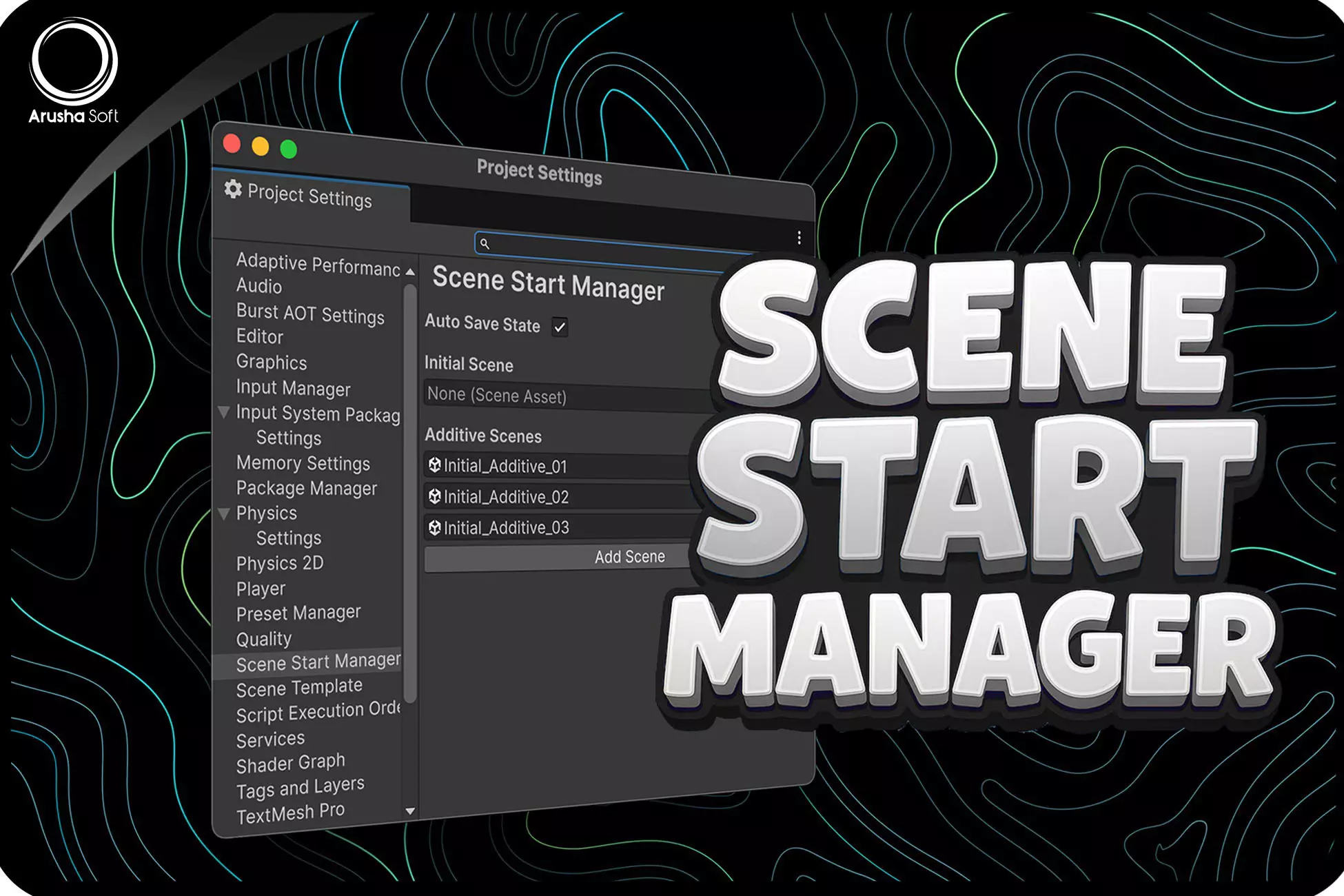Open Adaptive Performance settings
The width and height of the screenshot is (1344, 896).
318,265
